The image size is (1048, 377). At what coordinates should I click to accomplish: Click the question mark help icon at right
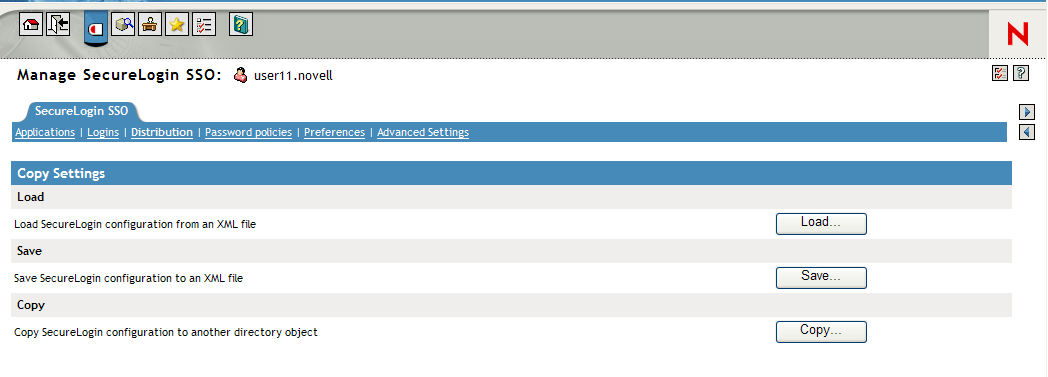click(x=1021, y=74)
